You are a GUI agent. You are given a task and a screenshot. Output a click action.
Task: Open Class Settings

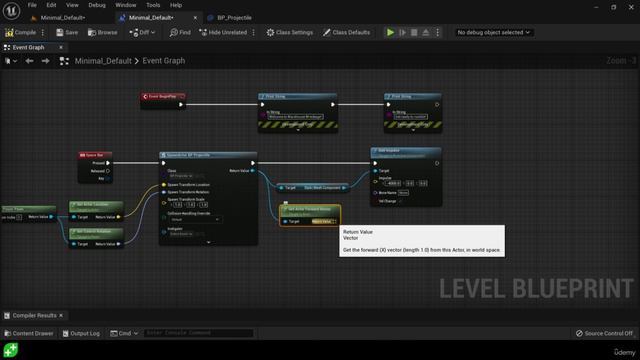click(x=290, y=32)
